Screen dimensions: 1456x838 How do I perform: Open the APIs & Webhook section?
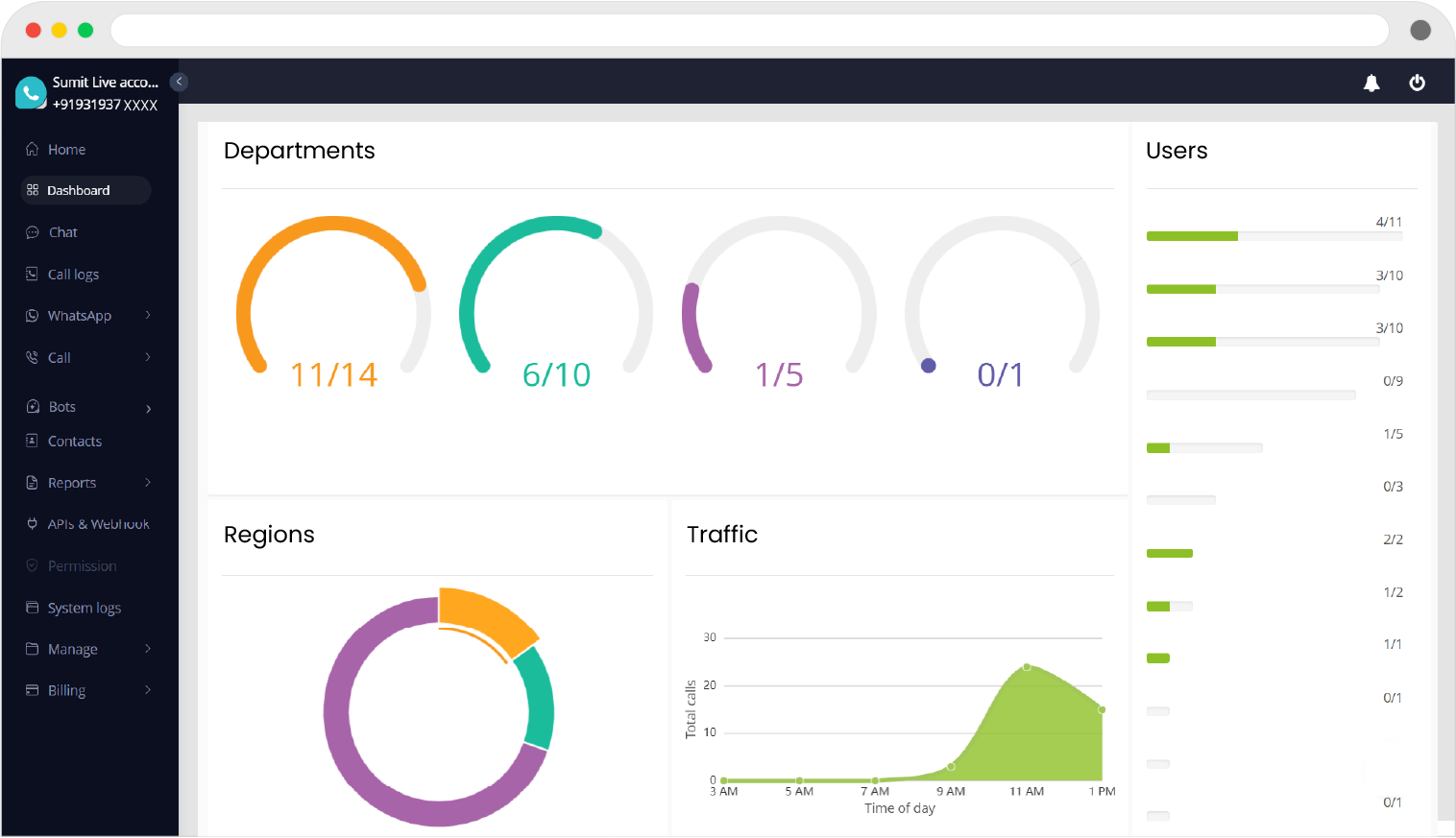98,523
